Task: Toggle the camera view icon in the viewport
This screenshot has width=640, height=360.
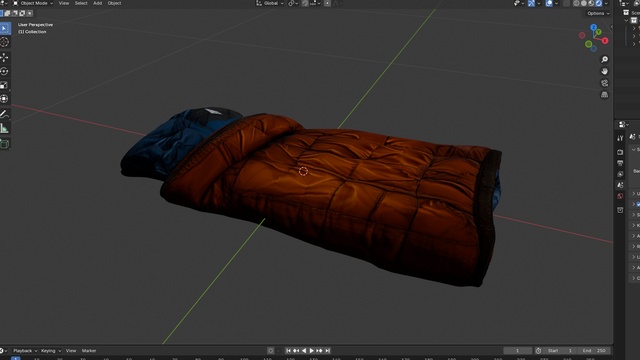Action: pos(604,83)
